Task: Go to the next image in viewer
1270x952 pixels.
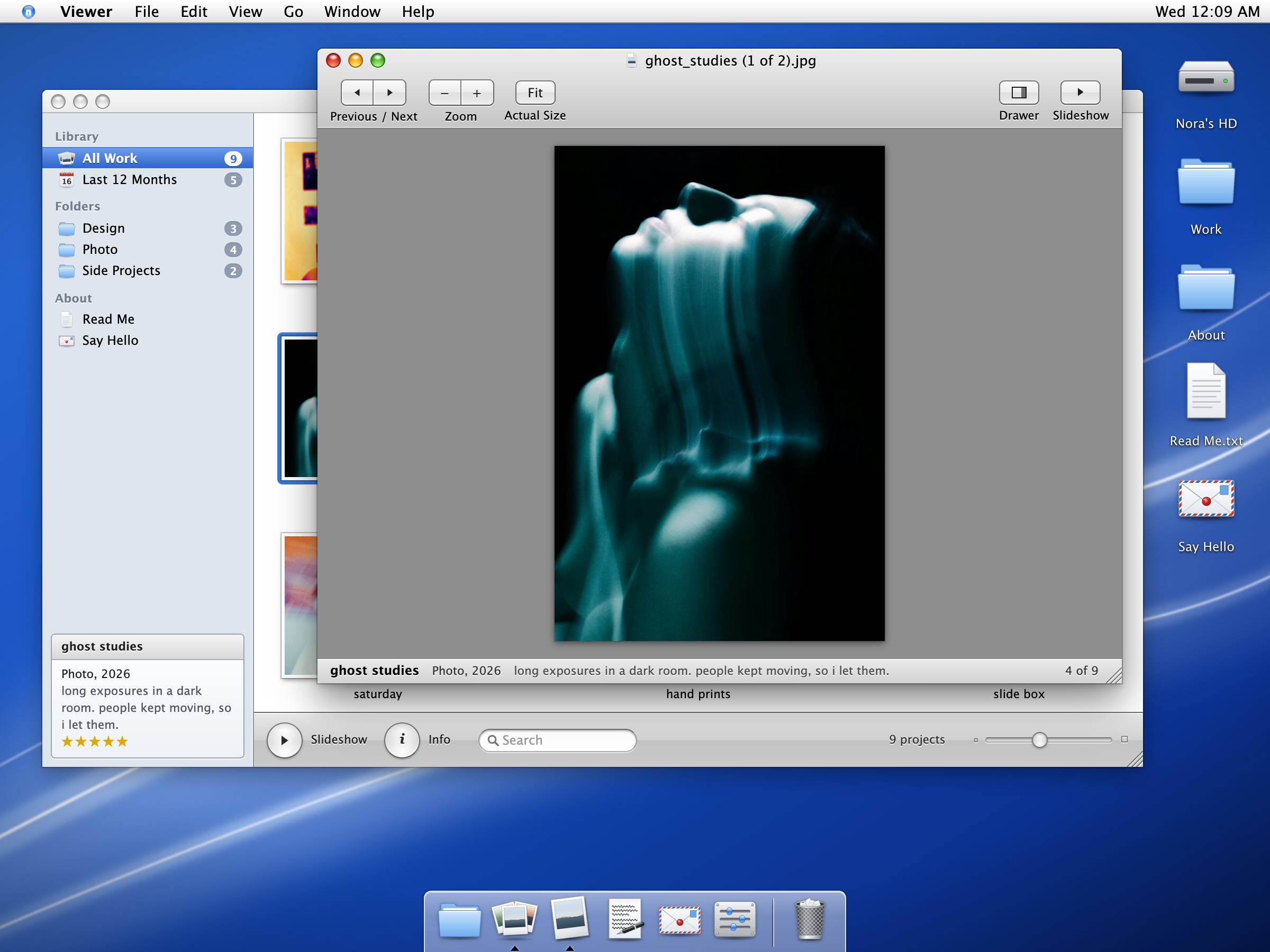Action: (390, 93)
